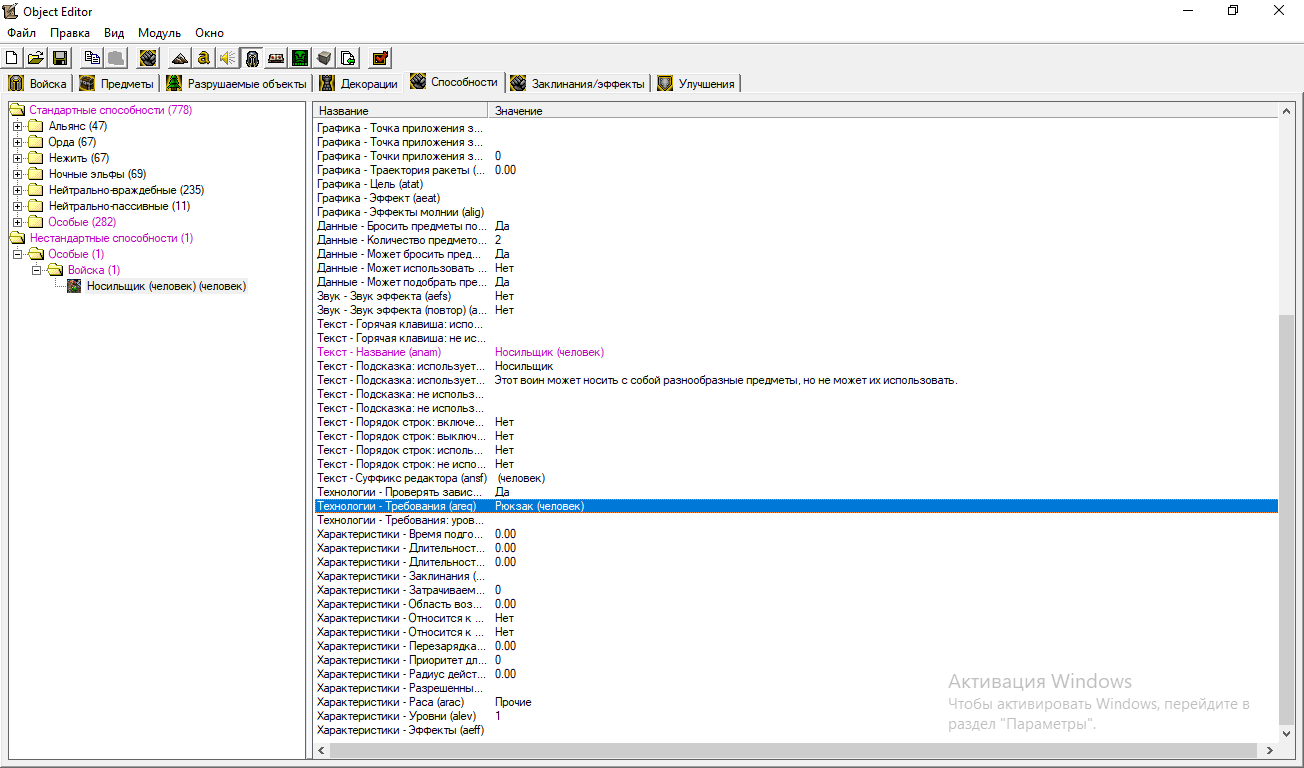This screenshot has width=1304, height=768.
Task: Paste the object using the paste toolbar icon
Action: click(x=116, y=58)
